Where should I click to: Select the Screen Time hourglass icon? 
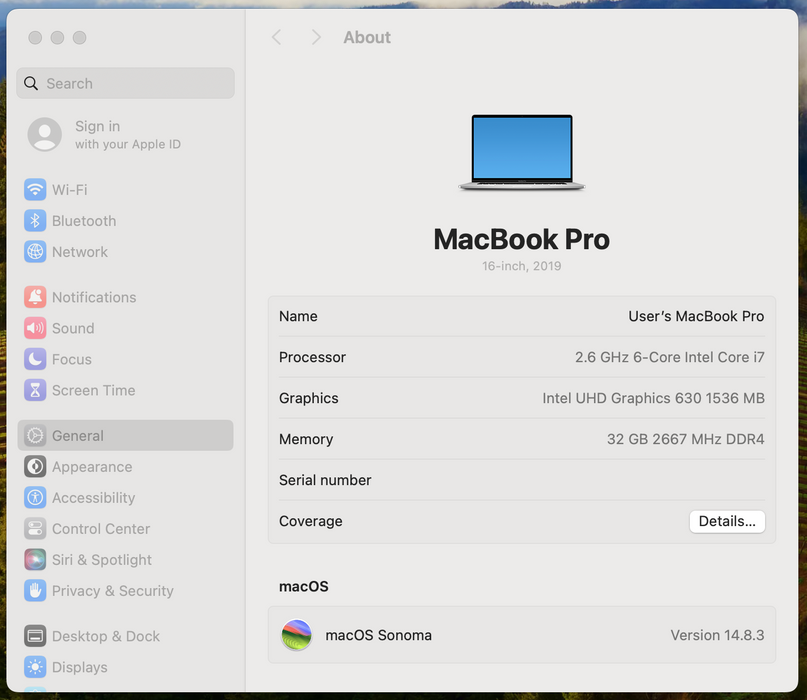[x=35, y=390]
